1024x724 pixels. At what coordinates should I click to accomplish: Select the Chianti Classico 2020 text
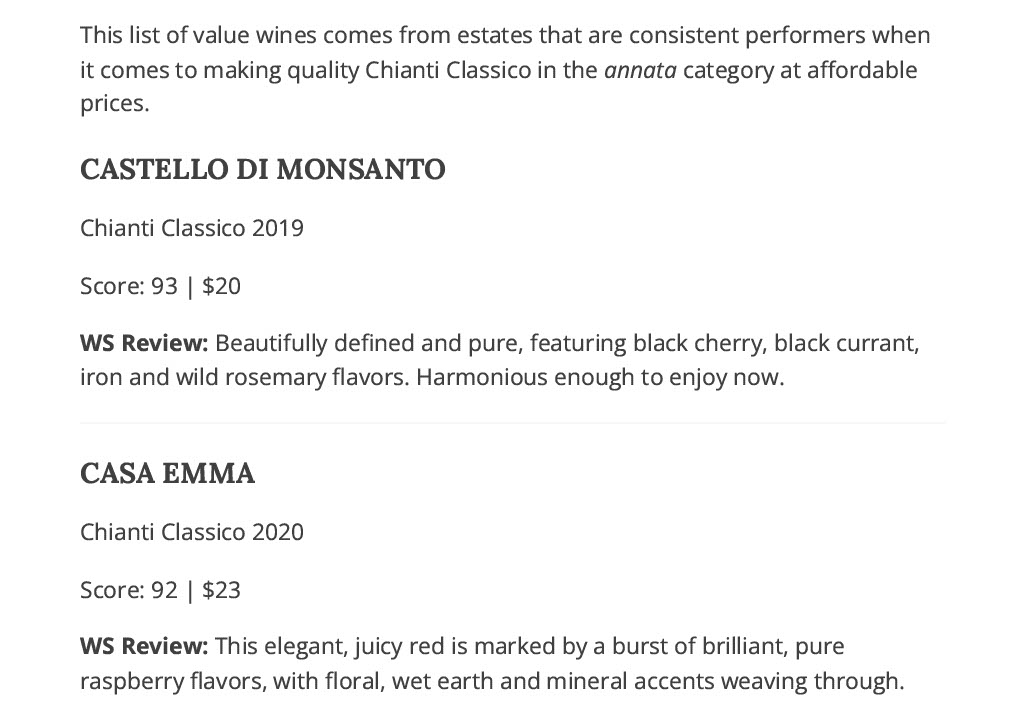192,532
